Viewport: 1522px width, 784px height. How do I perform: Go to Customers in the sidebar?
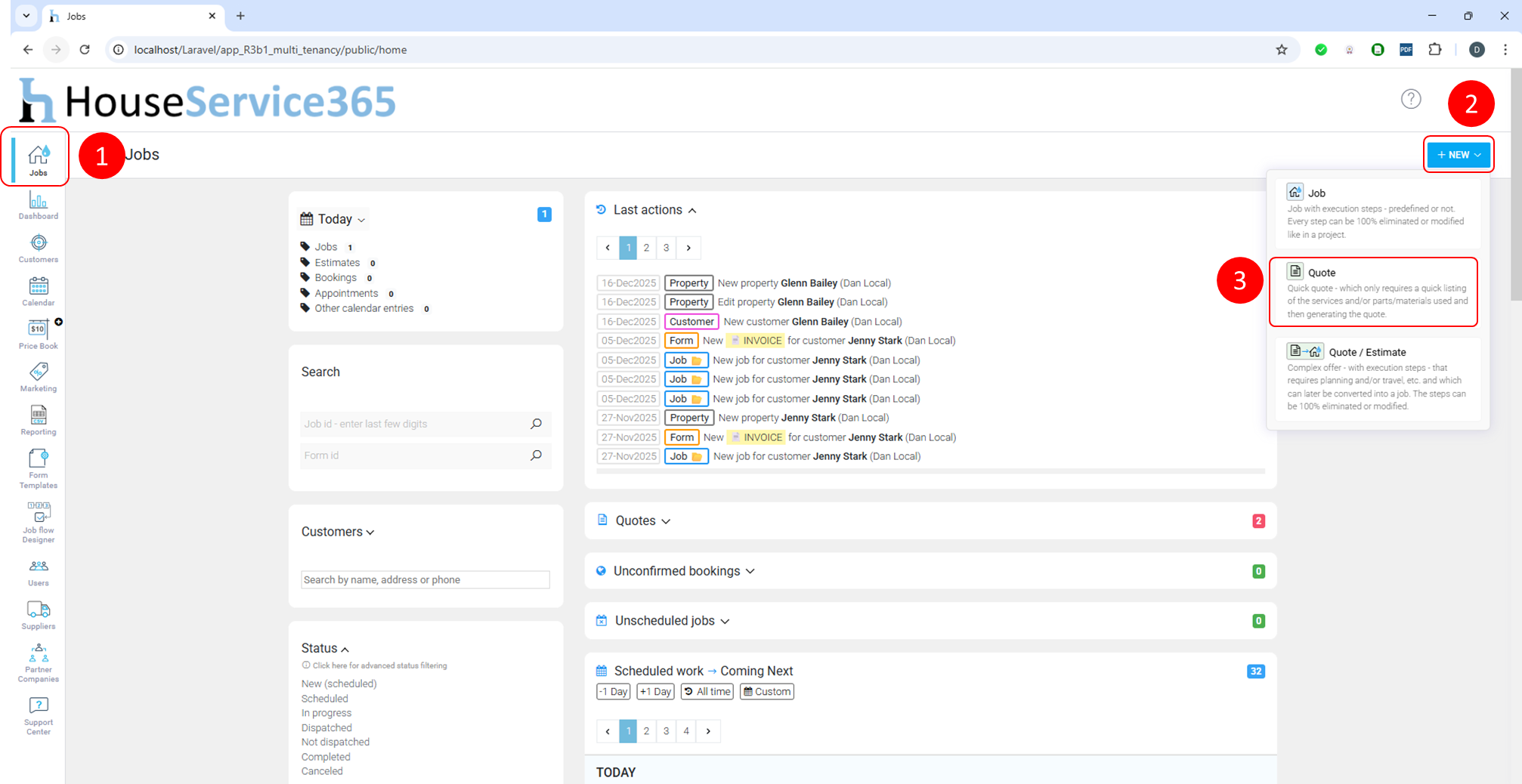click(38, 248)
